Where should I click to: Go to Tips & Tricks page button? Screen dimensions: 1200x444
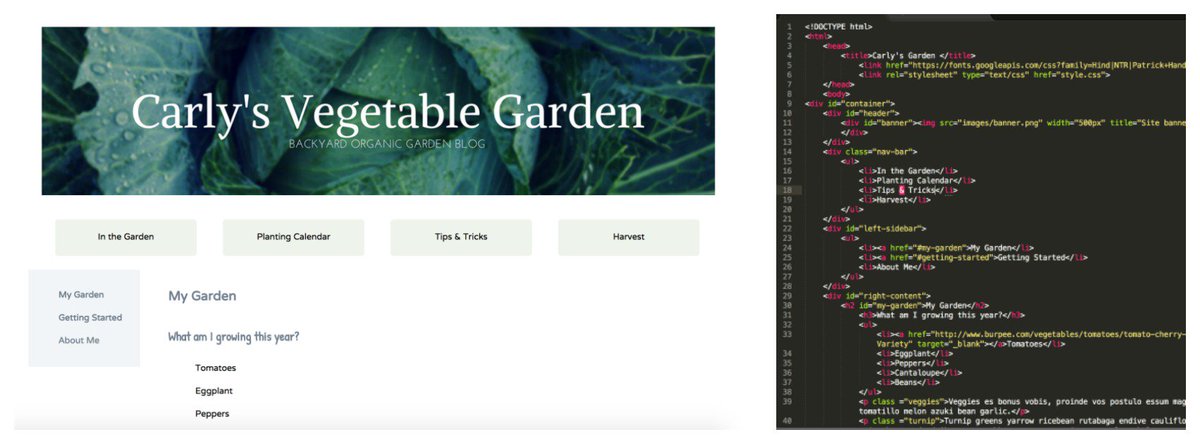click(x=461, y=237)
